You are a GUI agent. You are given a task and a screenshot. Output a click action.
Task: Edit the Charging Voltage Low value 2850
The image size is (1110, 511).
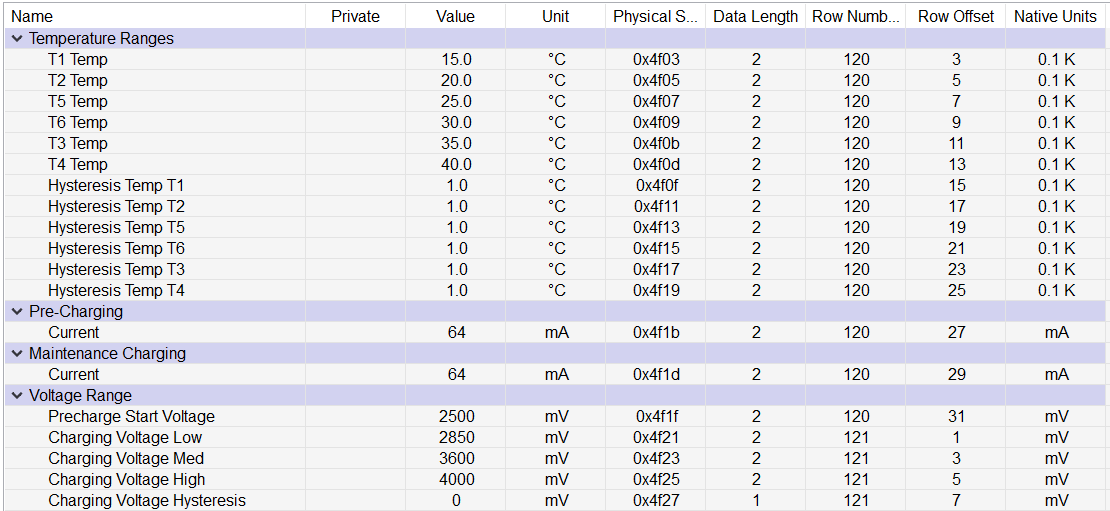456,438
